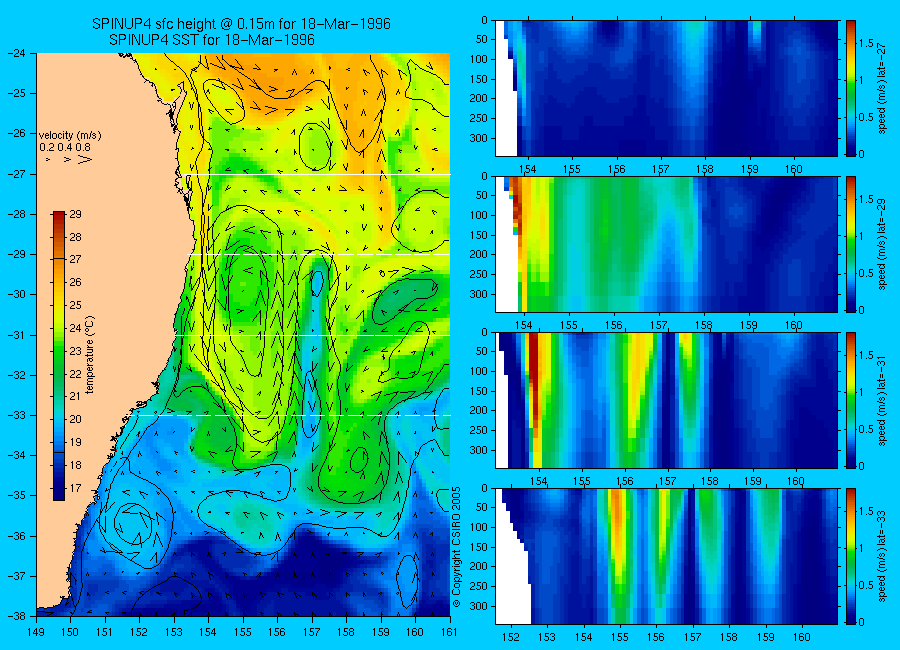
Task: Click the white transect line at latitude -29
Action: pos(319,254)
